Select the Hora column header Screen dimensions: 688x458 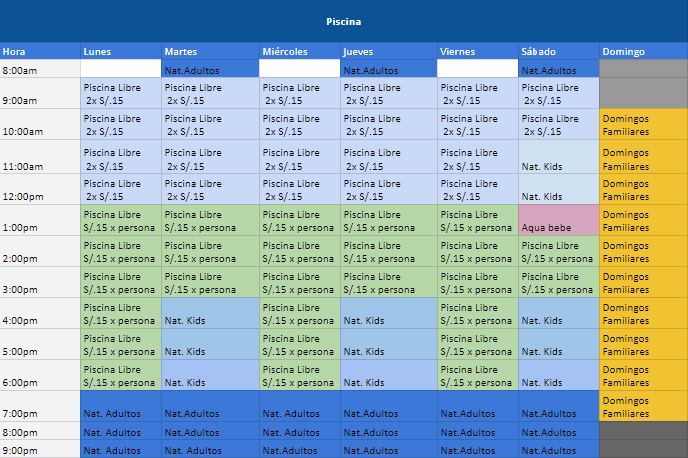point(40,51)
